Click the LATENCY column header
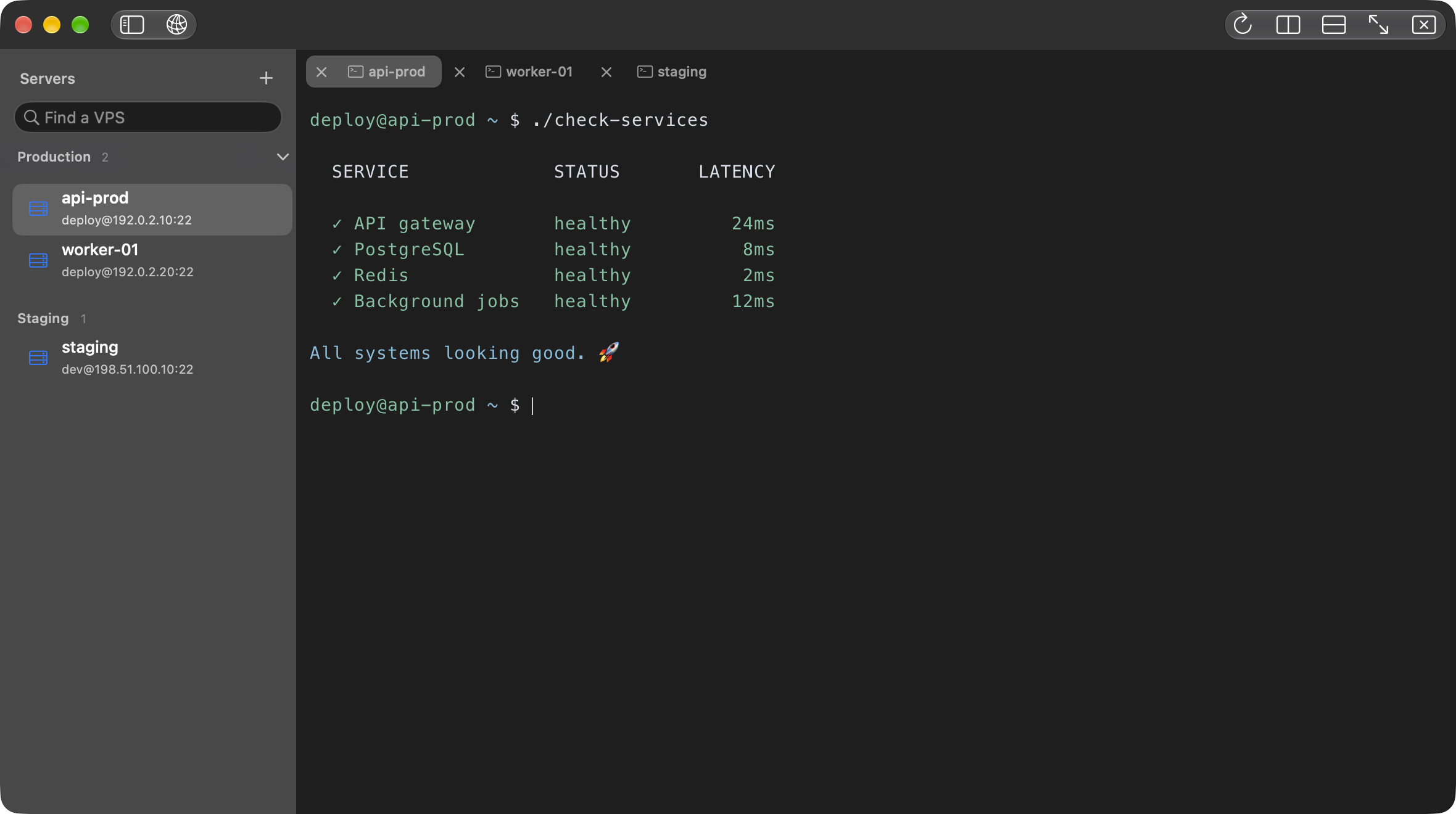 tap(737, 171)
